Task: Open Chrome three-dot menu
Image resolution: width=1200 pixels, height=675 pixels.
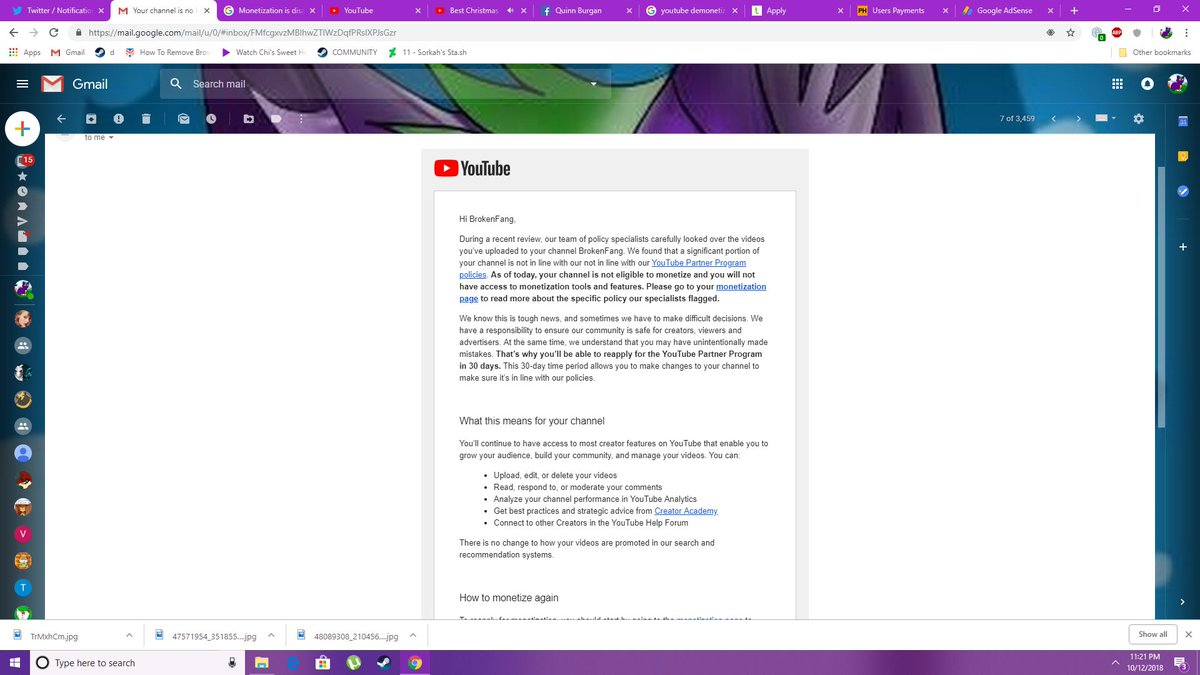Action: click(1188, 32)
